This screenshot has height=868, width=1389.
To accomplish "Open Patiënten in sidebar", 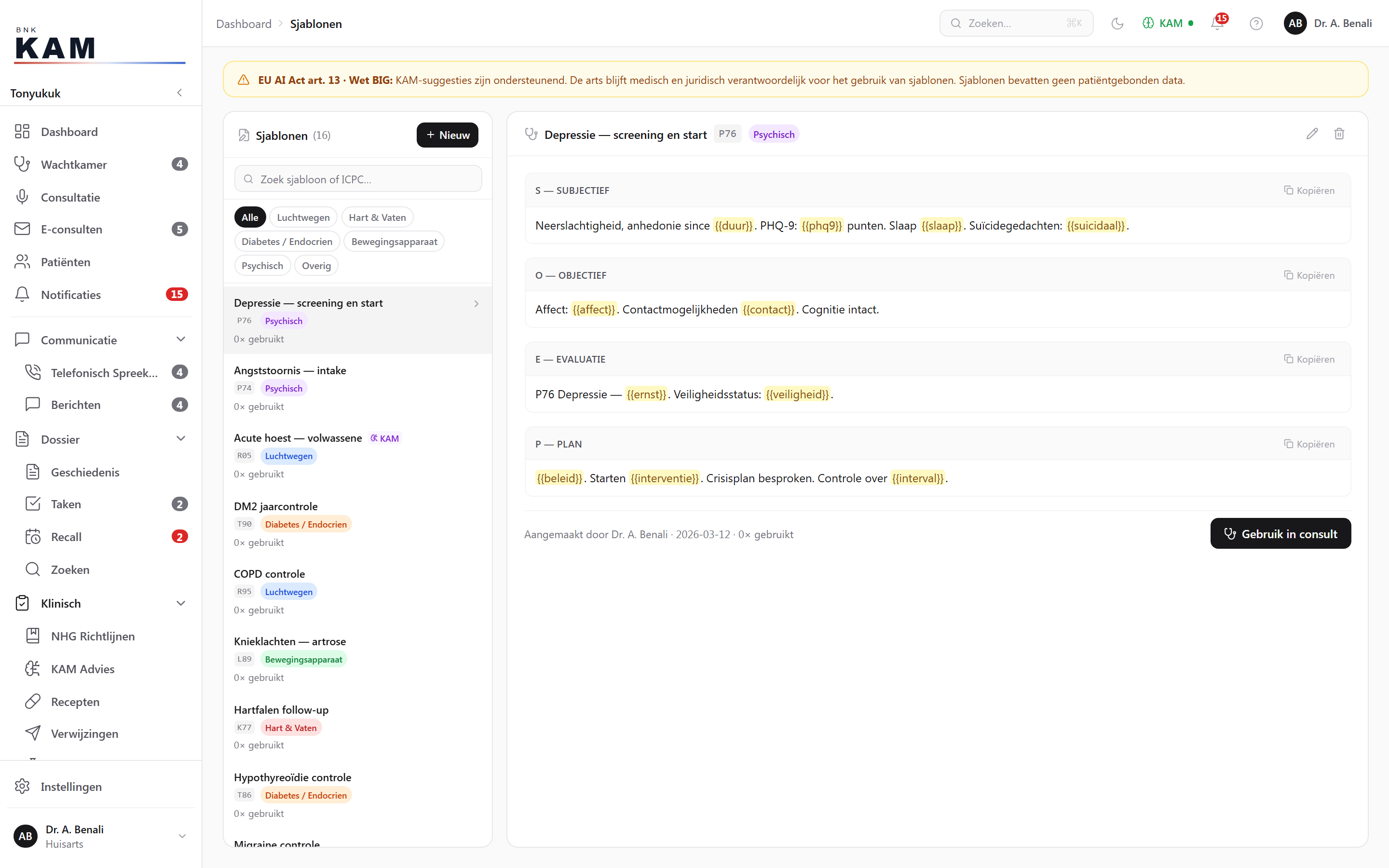I will (100, 262).
